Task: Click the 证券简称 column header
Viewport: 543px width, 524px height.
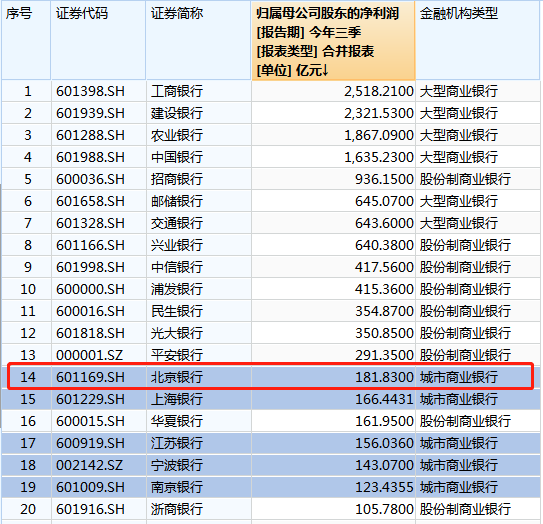Action: pos(198,40)
